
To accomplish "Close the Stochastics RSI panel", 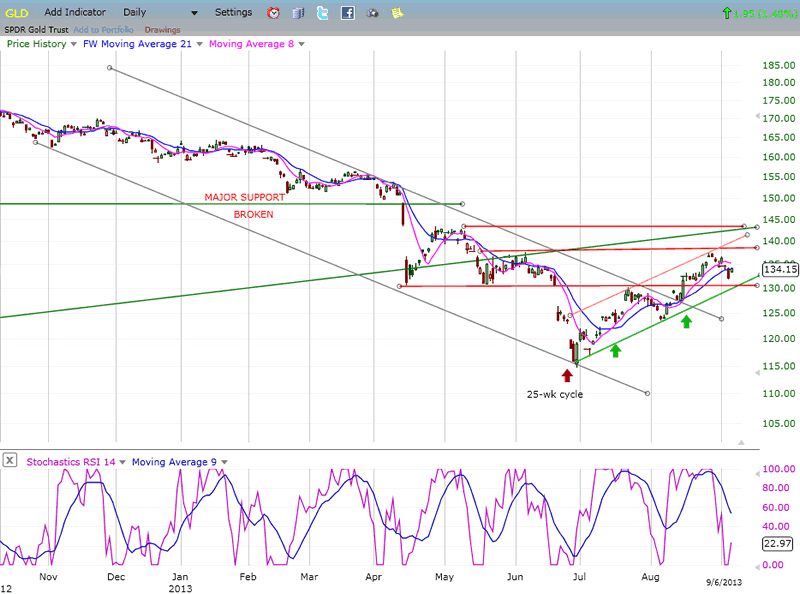I will (x=10, y=461).
